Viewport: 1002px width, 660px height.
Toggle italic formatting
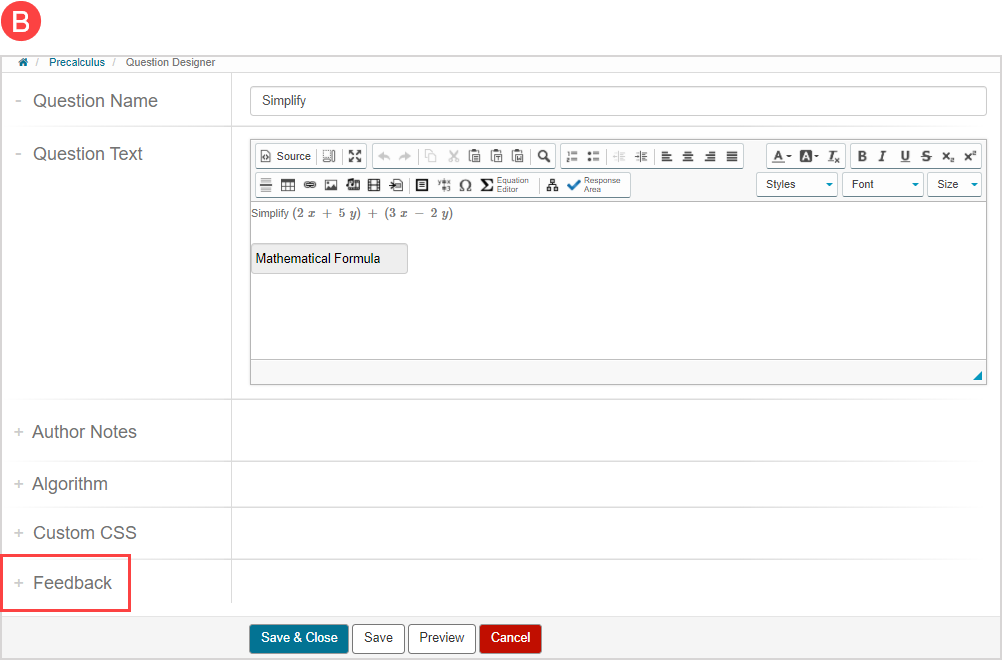882,156
